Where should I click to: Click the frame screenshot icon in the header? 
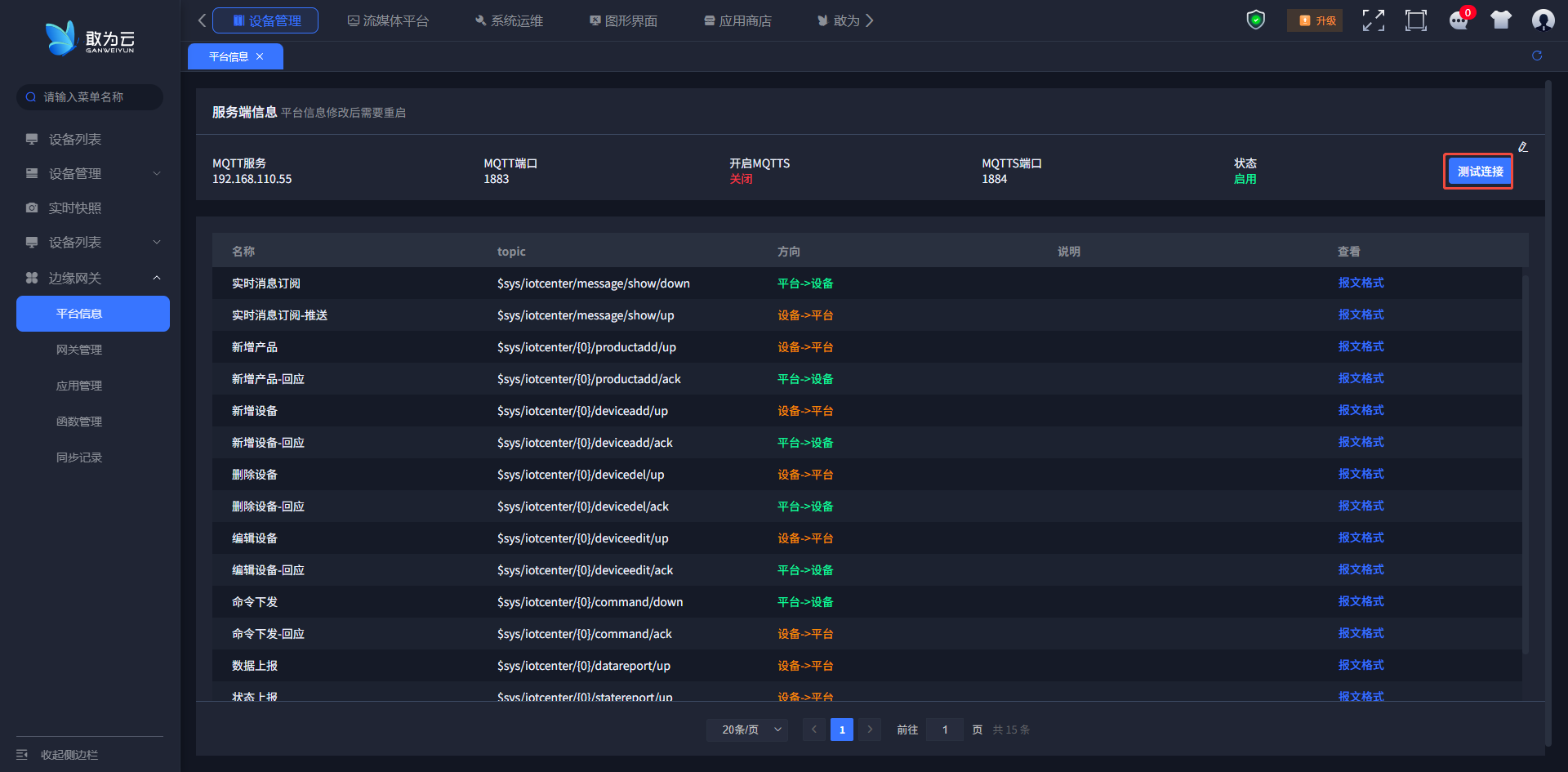coord(1415,20)
